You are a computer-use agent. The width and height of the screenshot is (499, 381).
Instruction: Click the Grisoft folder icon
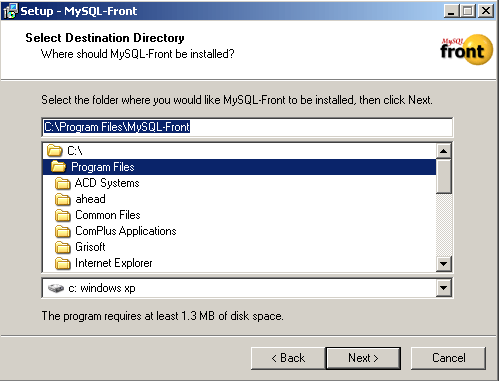point(63,247)
